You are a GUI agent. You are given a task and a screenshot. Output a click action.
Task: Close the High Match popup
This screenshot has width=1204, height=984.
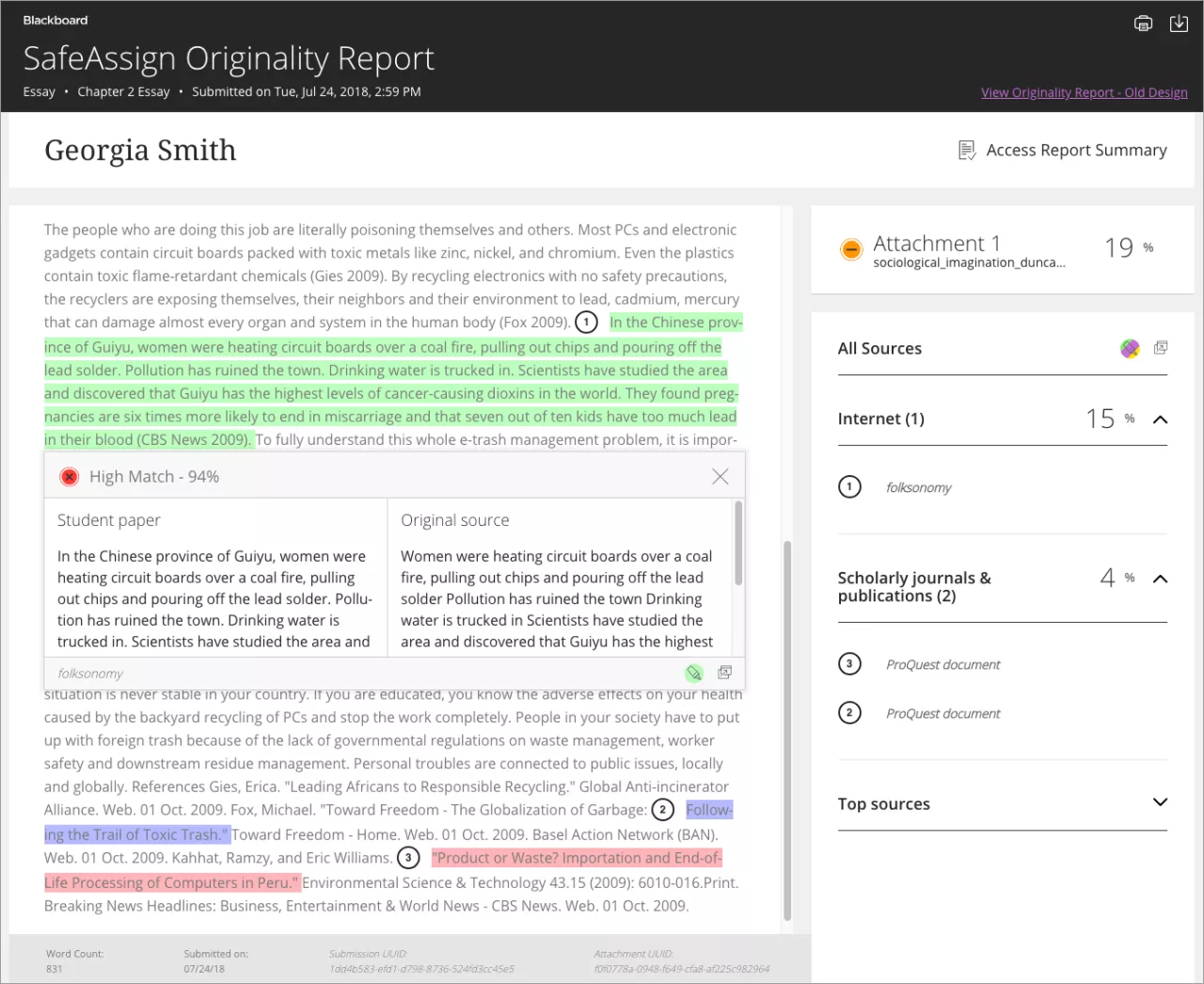(x=720, y=477)
